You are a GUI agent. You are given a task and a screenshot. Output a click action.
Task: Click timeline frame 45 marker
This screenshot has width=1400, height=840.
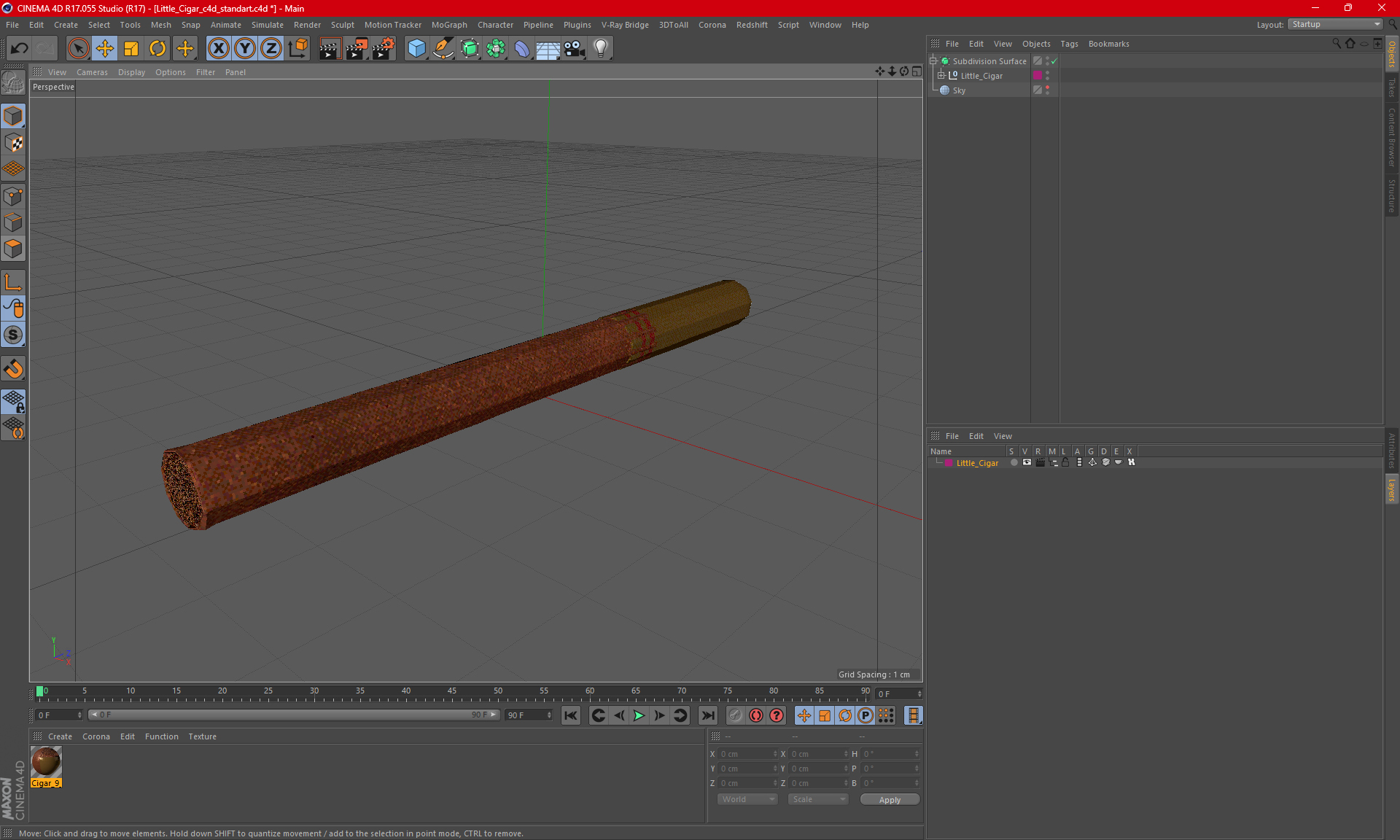coord(452,691)
